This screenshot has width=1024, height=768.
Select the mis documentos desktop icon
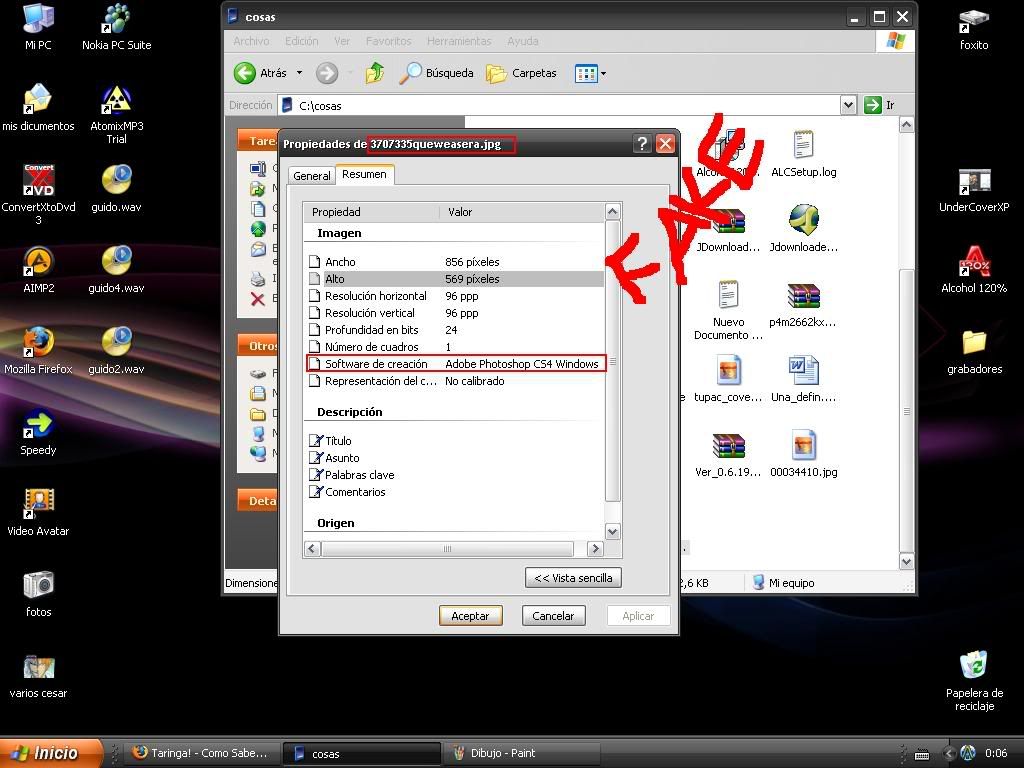click(x=38, y=107)
